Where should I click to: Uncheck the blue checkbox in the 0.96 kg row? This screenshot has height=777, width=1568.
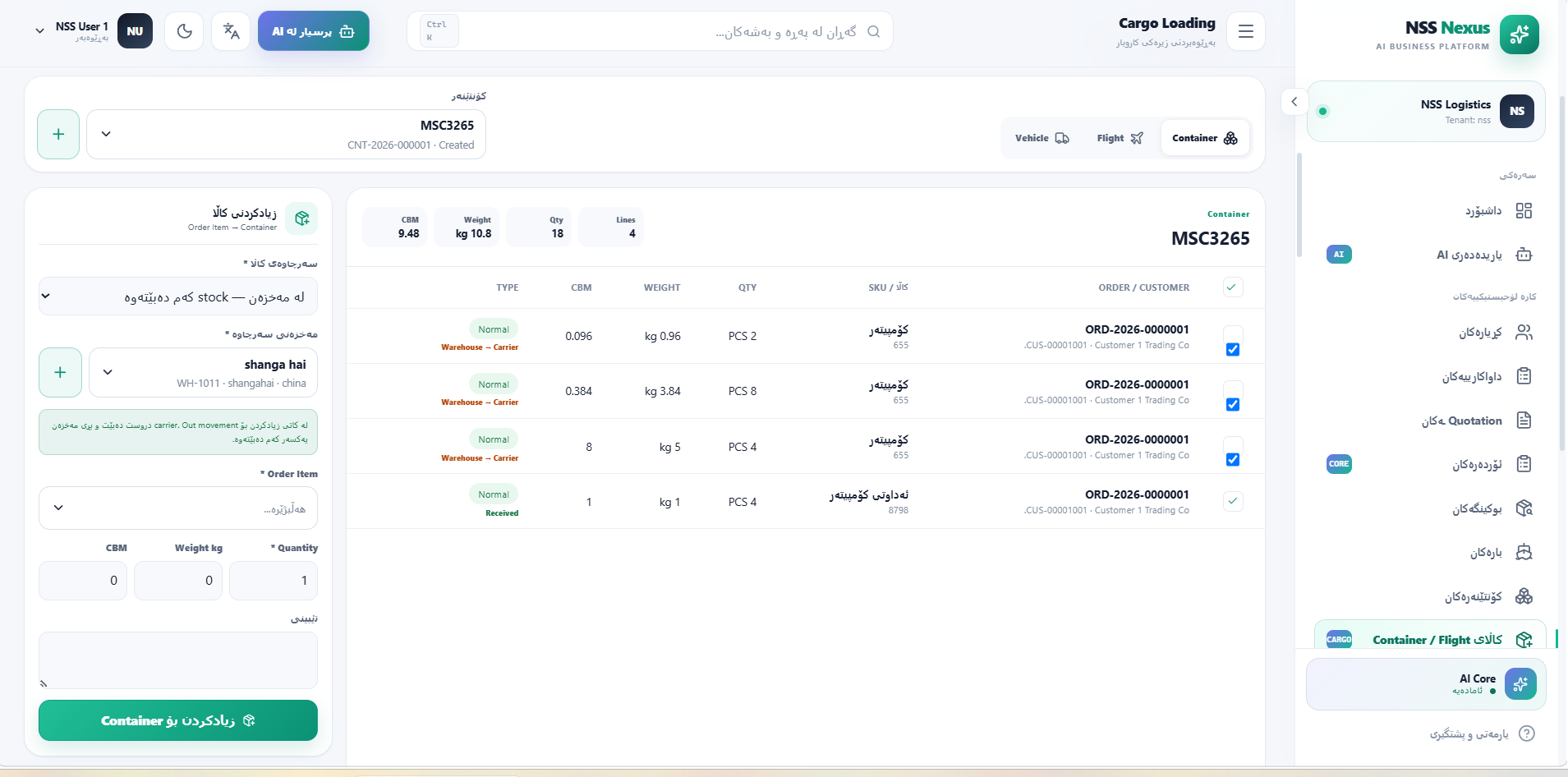click(x=1233, y=349)
